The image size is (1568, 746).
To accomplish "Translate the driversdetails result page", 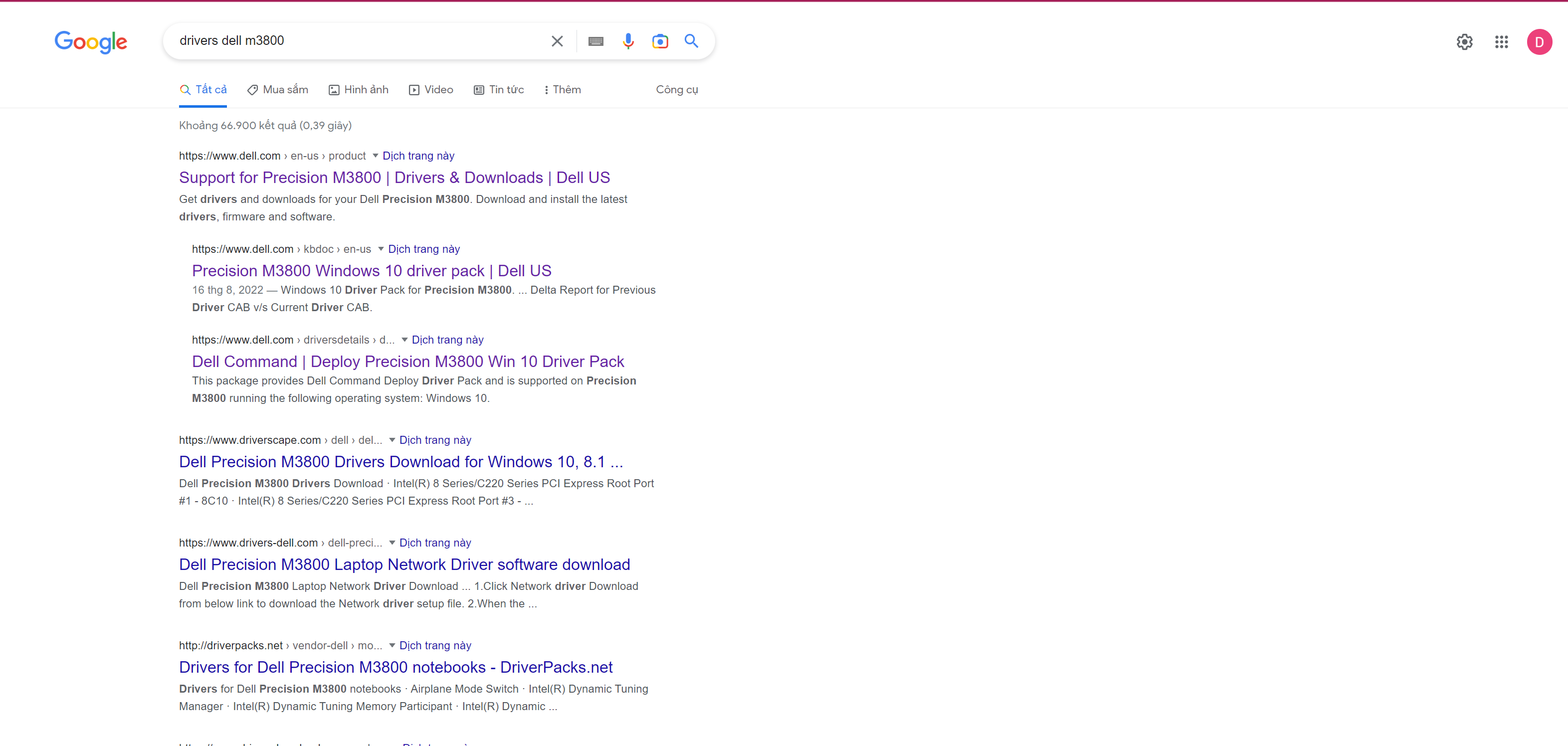I will pyautogui.click(x=447, y=340).
